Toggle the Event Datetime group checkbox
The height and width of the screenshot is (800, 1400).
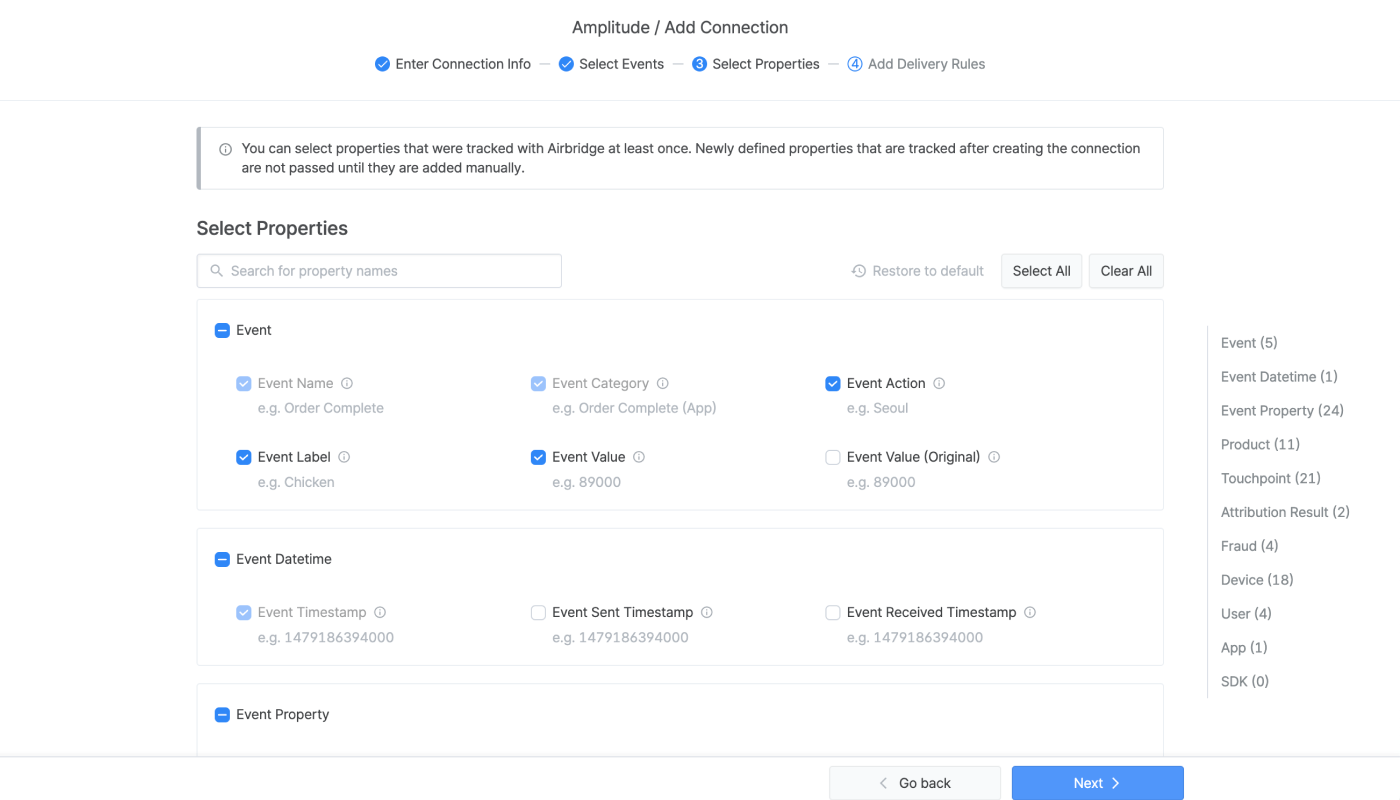pyautogui.click(x=223, y=559)
